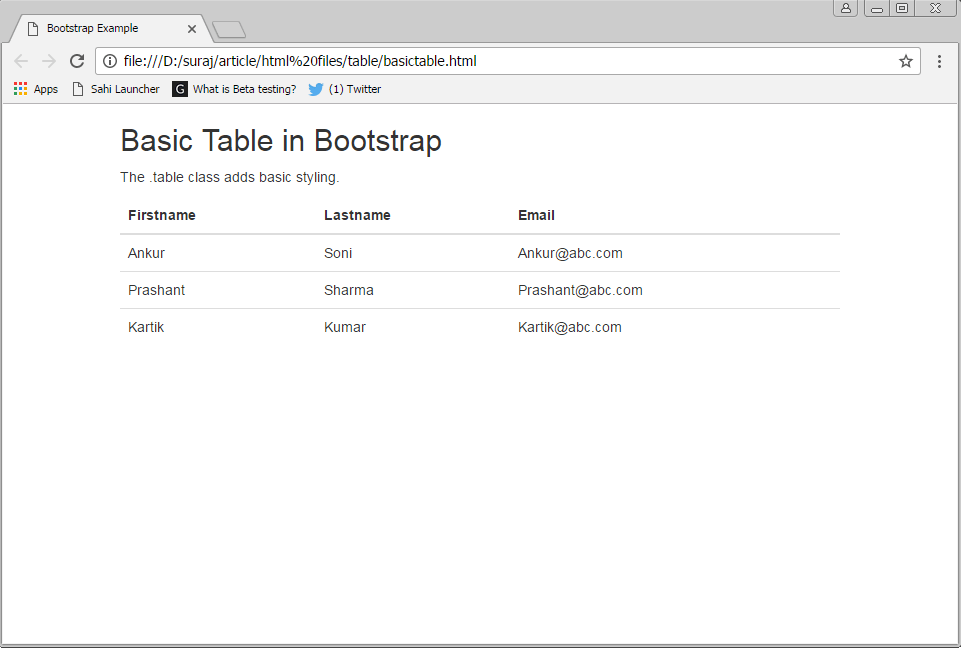
Task: Click the page reload icon
Action: (76, 61)
